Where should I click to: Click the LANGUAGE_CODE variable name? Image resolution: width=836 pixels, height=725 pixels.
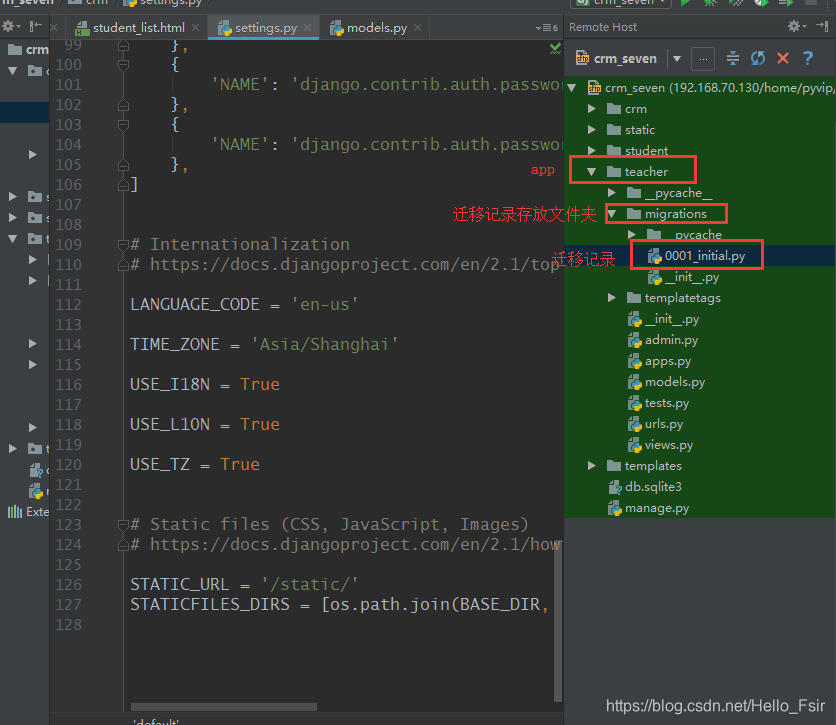(195, 304)
